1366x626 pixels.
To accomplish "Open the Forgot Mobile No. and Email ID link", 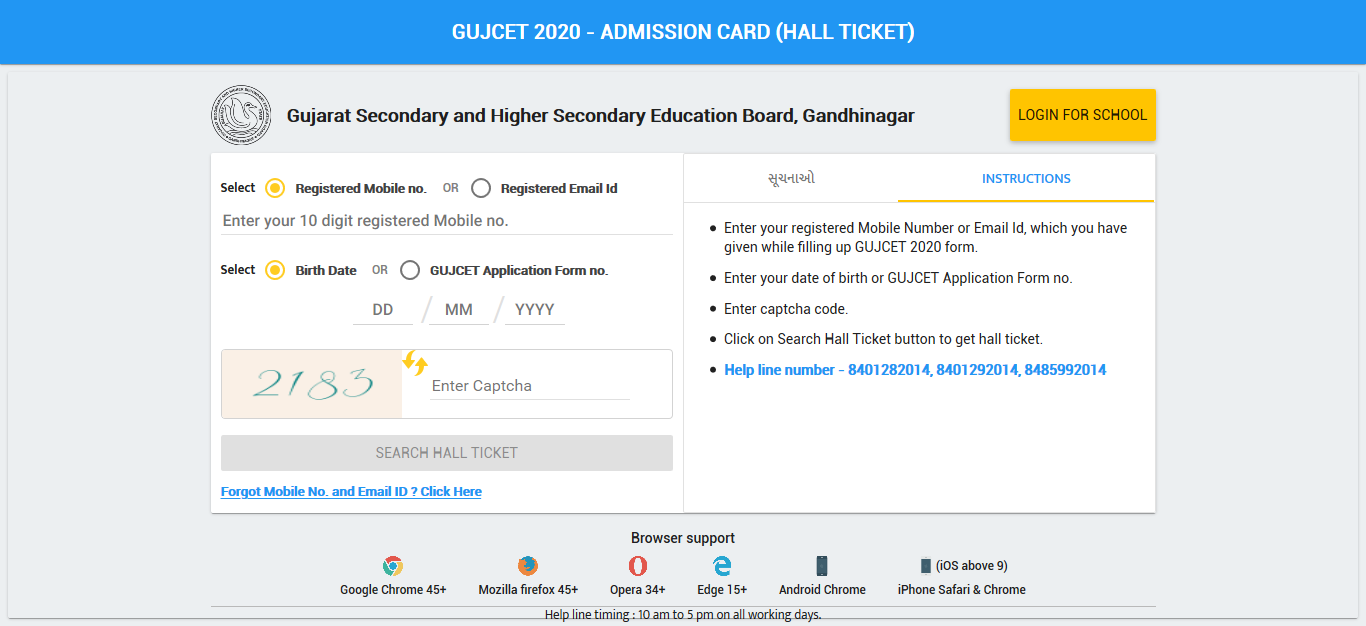I will (351, 492).
